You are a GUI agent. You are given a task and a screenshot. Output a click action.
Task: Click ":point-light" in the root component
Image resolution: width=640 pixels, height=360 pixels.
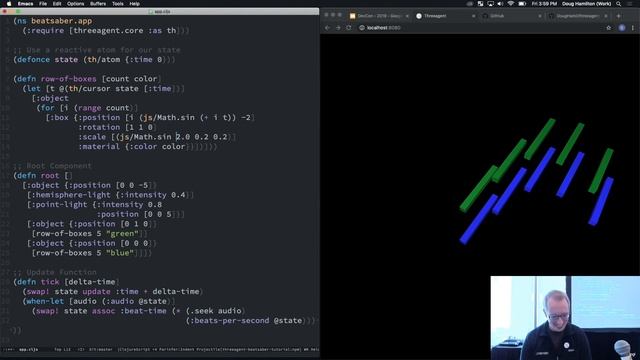59,204
